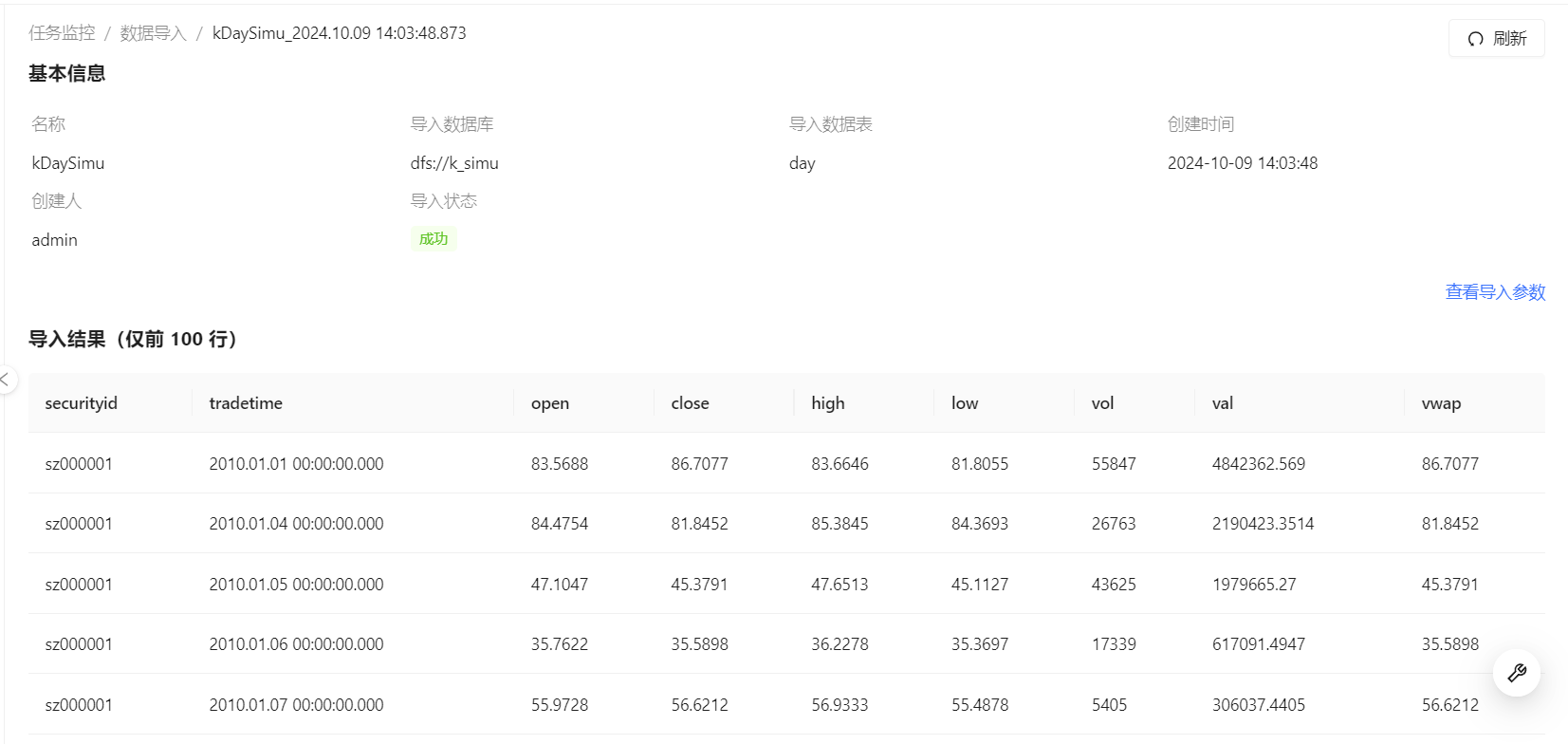Expand the sidebar with left edge chevron
1568x744 pixels.
tap(6, 380)
